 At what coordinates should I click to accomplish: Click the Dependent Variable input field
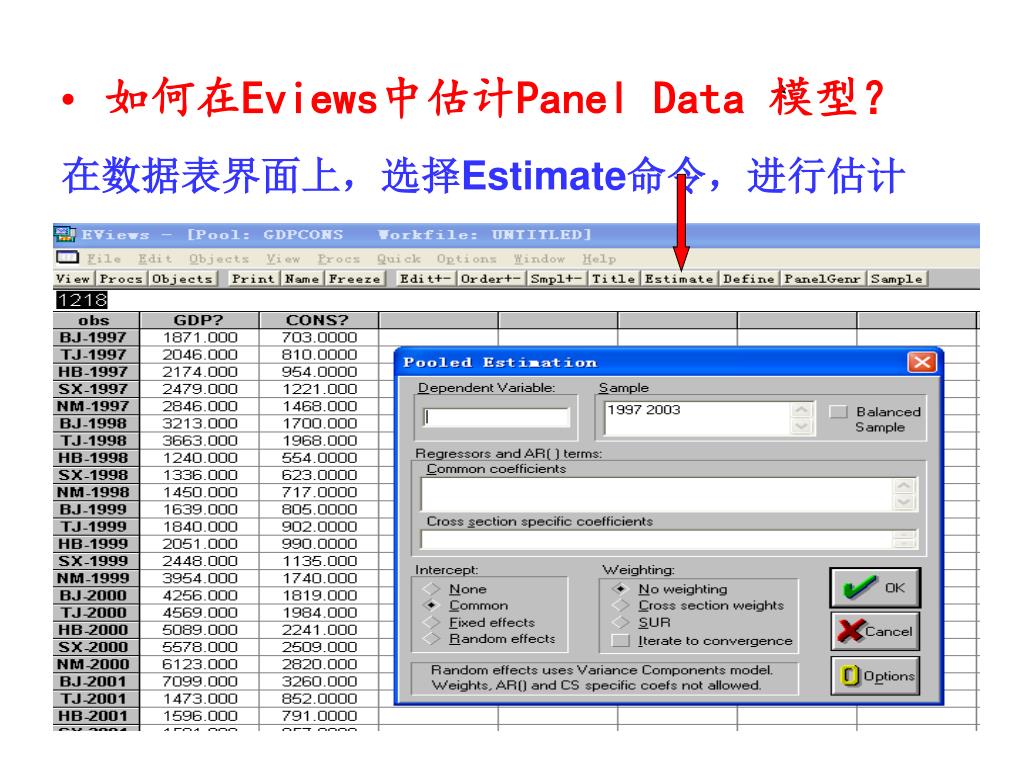[x=496, y=417]
